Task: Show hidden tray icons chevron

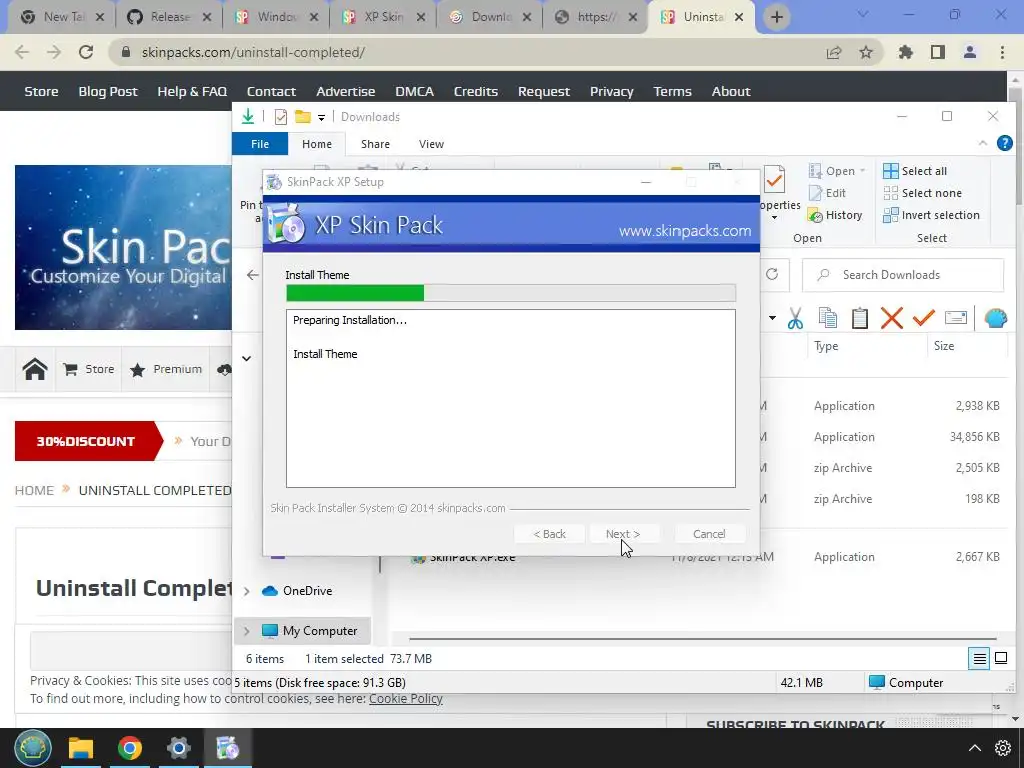Action: coord(974,748)
